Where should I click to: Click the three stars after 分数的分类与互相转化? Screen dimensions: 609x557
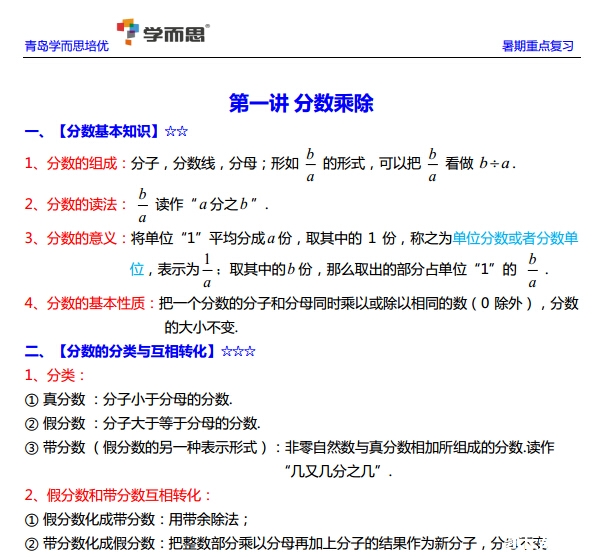coord(238,351)
